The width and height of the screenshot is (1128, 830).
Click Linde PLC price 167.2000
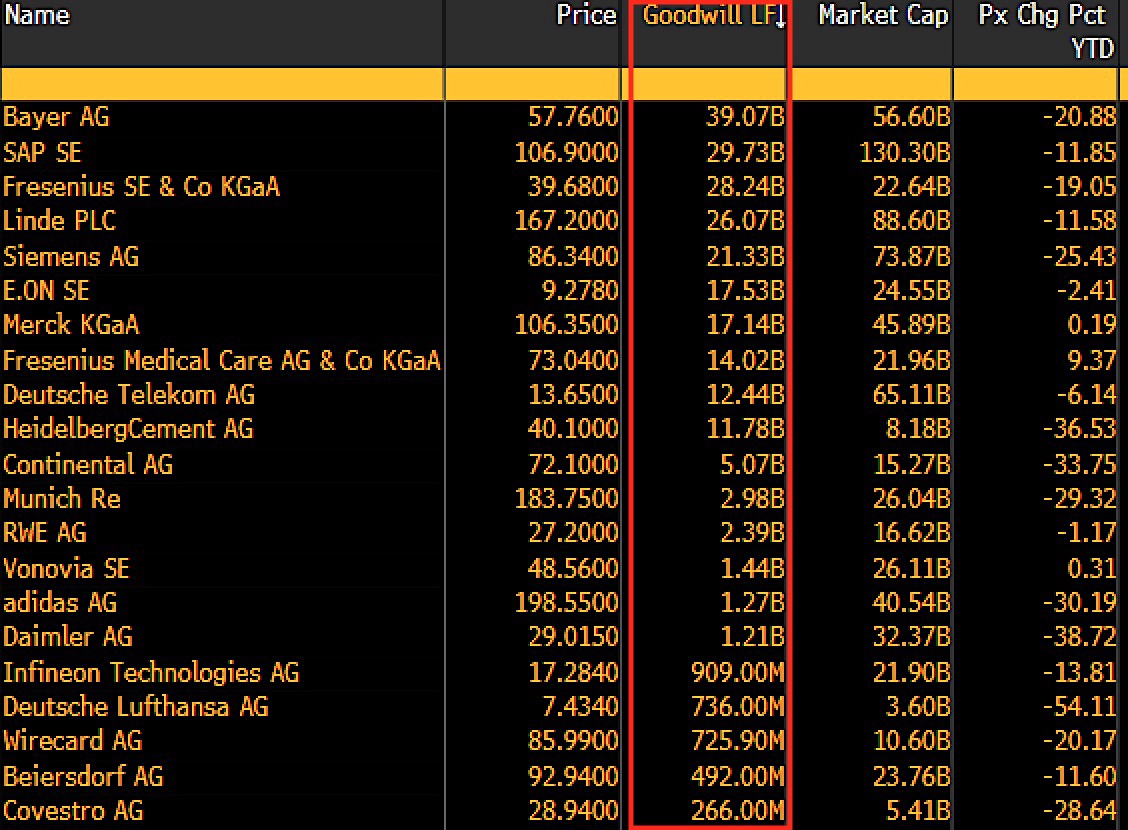(566, 221)
